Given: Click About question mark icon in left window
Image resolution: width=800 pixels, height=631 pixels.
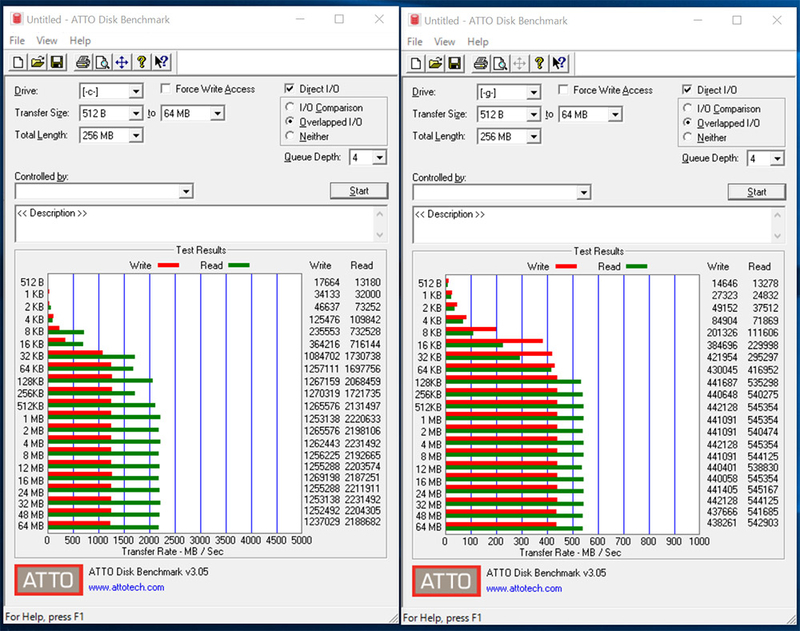Looking at the screenshot, I should [x=141, y=62].
